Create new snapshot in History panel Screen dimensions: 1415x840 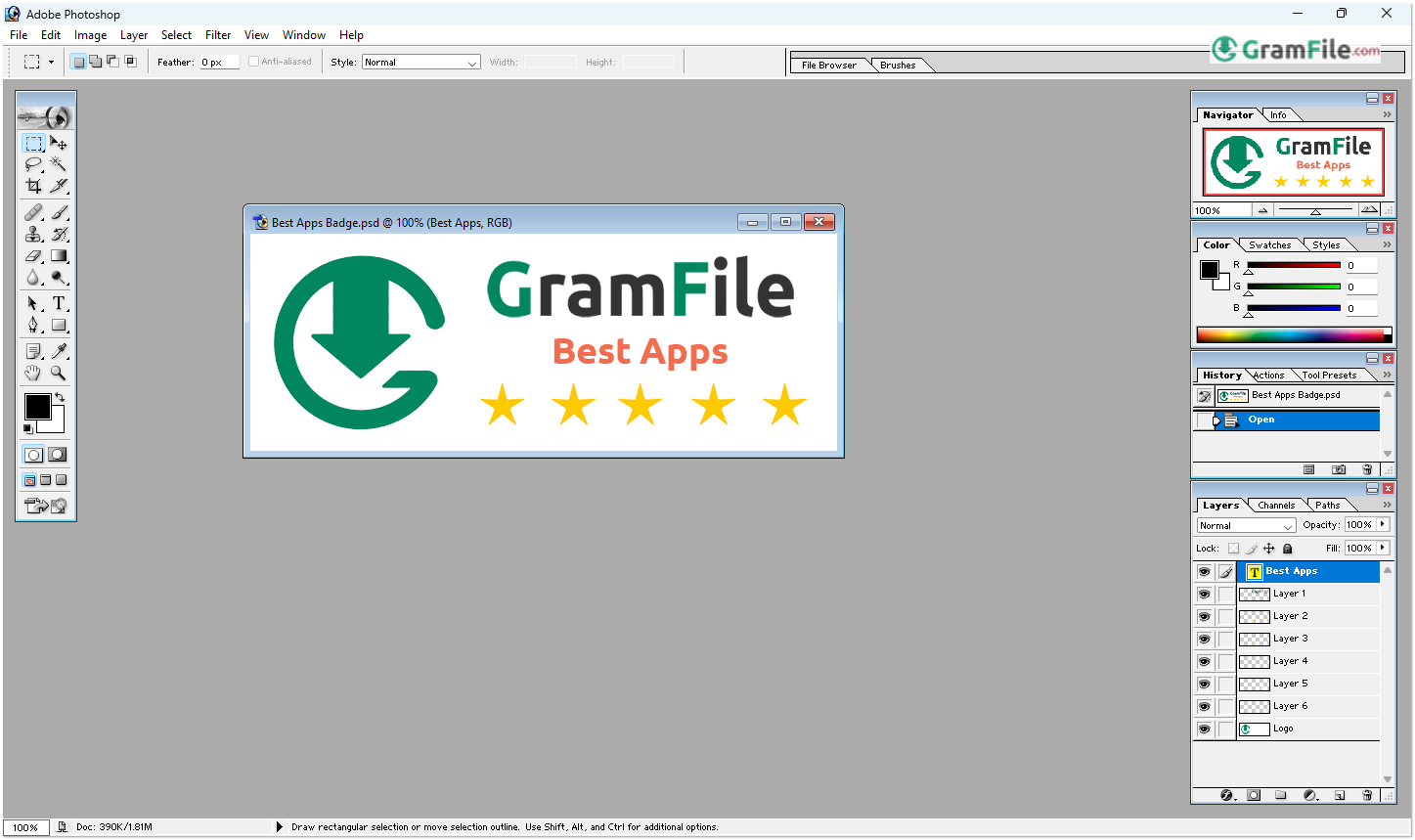[1339, 469]
